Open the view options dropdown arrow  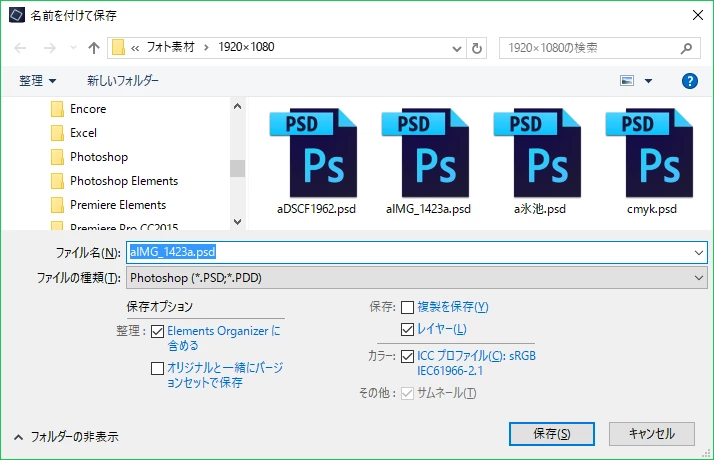[x=648, y=81]
